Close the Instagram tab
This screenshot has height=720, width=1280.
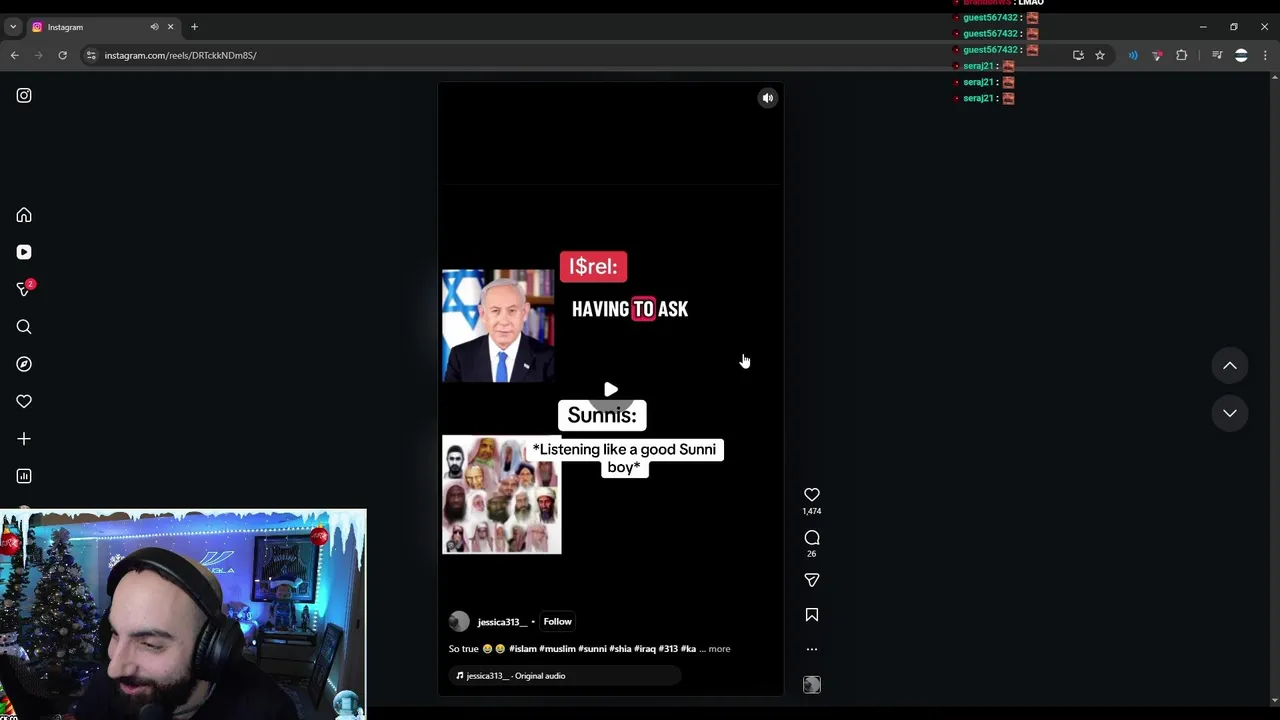(x=170, y=27)
